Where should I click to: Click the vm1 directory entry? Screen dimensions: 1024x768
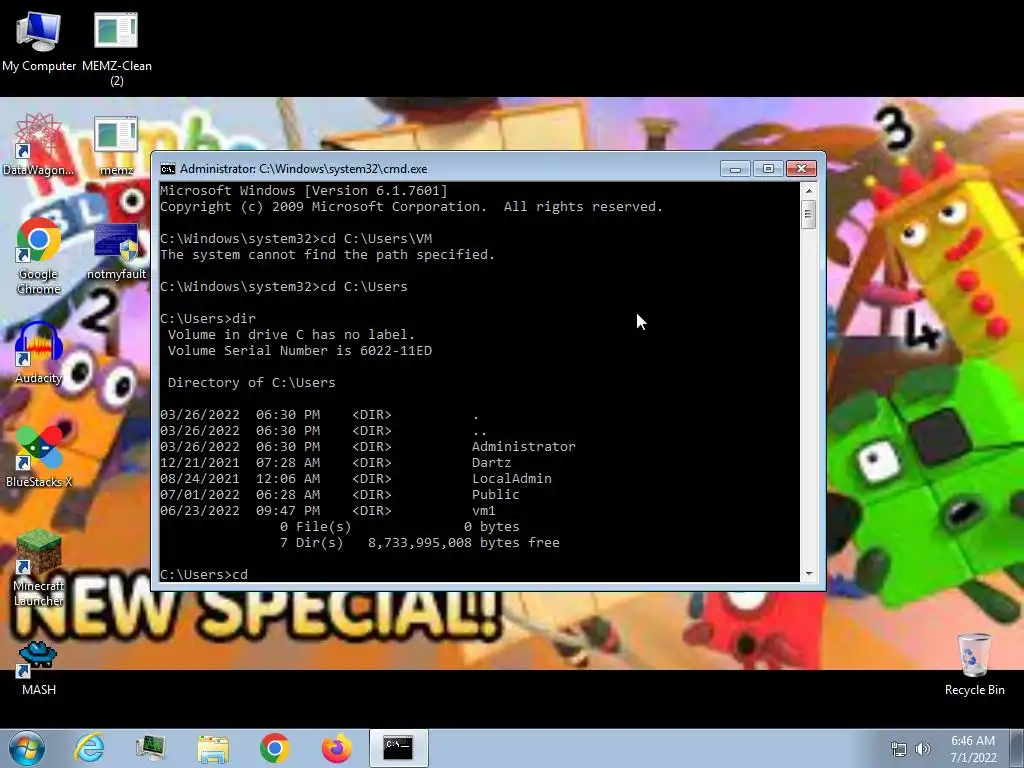click(x=484, y=511)
